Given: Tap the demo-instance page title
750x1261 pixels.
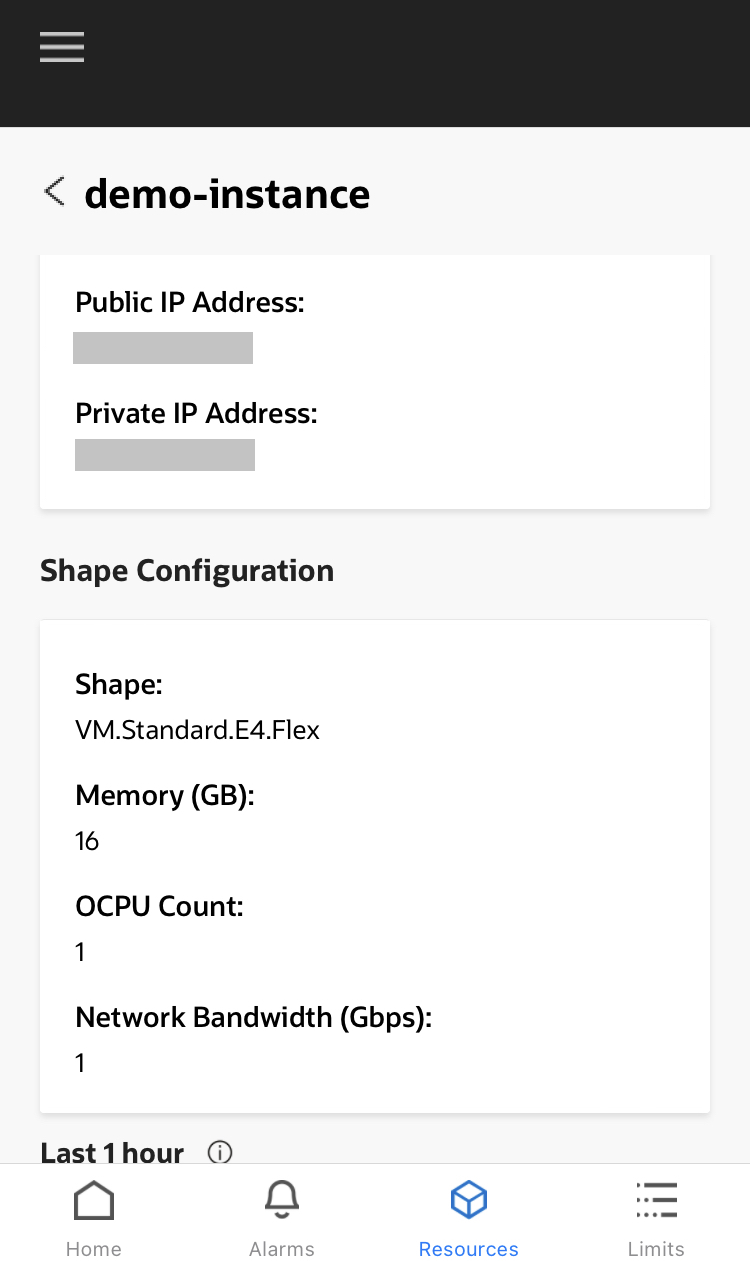Looking at the screenshot, I should [x=227, y=193].
